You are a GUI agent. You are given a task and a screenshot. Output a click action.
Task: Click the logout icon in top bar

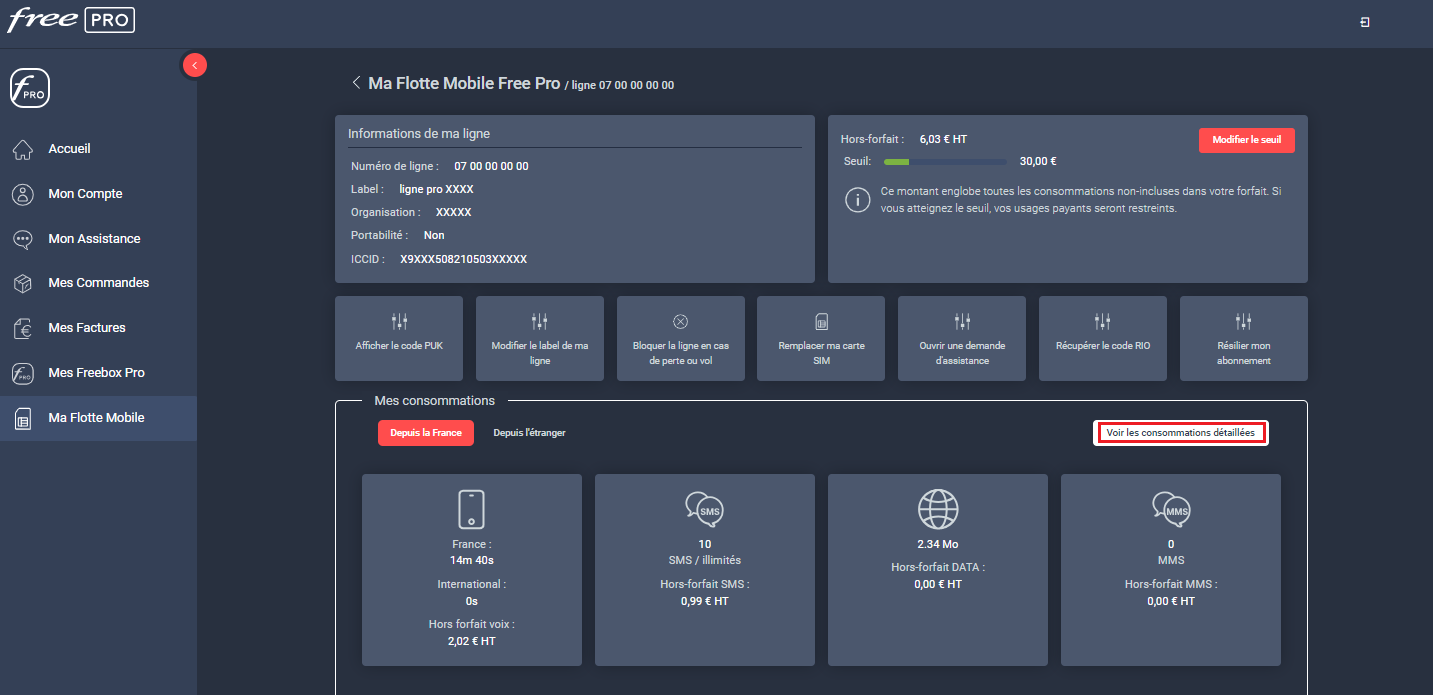tap(1365, 22)
